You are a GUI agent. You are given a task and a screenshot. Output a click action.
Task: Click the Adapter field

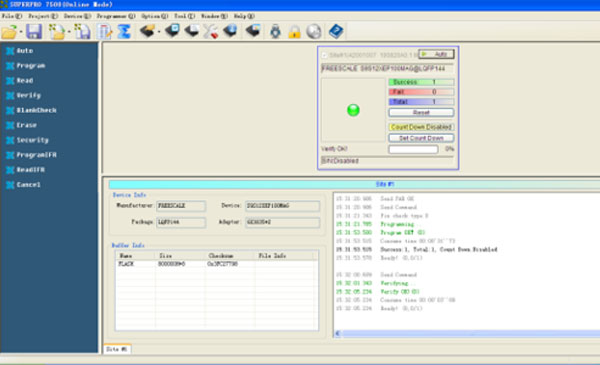pos(282,222)
